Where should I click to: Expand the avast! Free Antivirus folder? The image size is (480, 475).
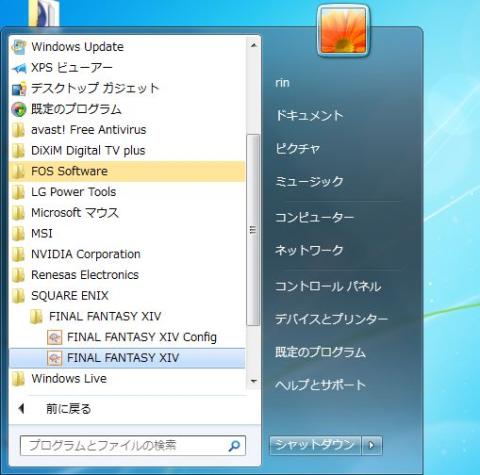[x=127, y=130]
